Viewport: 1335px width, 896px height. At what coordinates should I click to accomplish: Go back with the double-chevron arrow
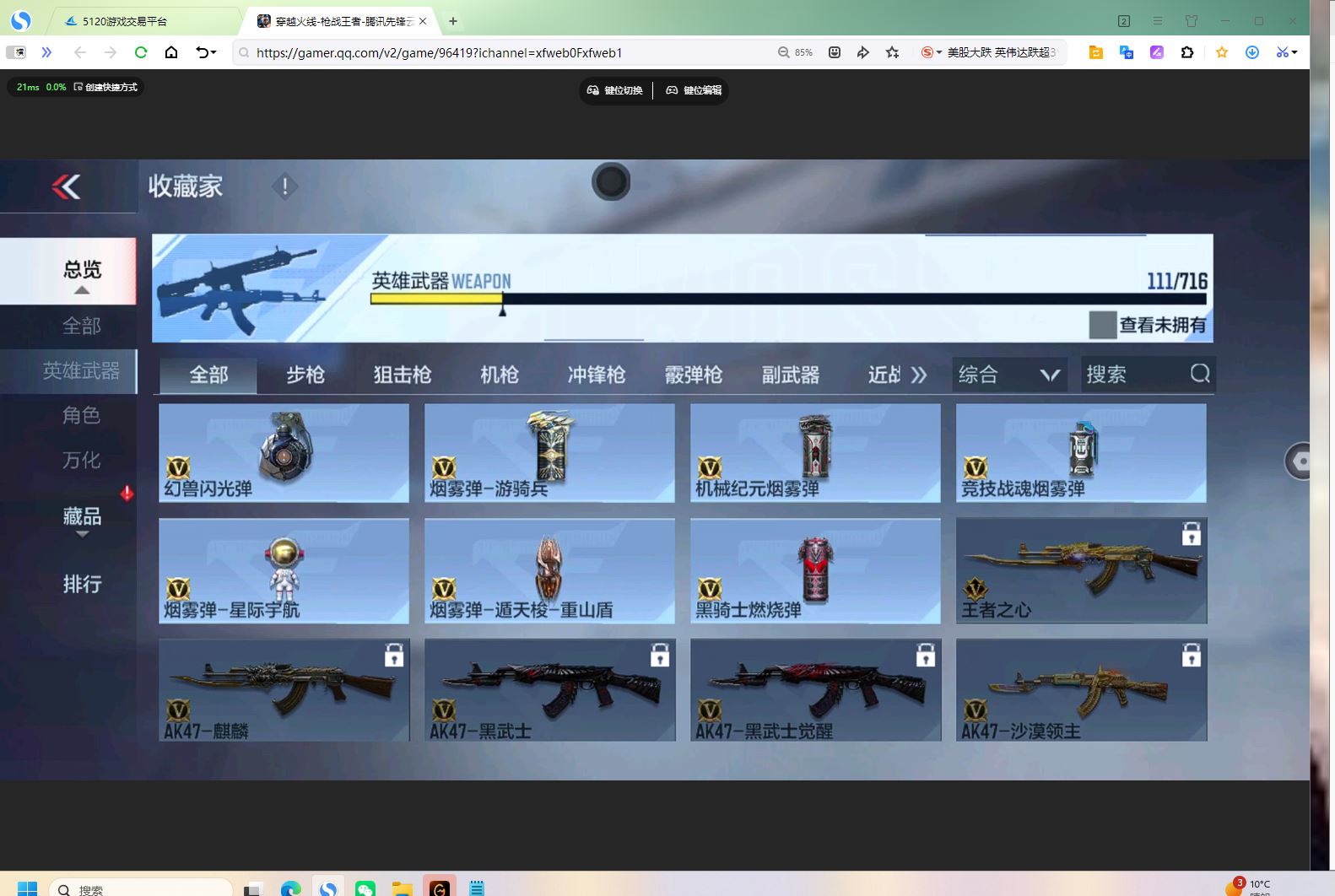coord(67,186)
